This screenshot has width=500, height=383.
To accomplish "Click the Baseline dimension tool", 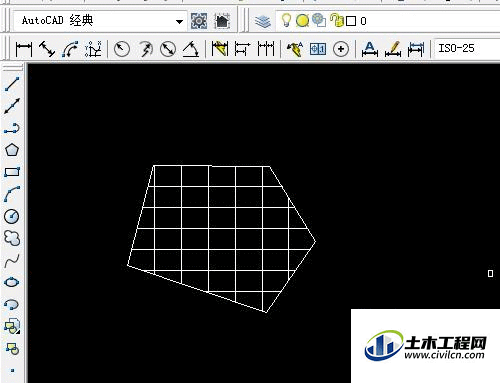I will [x=242, y=49].
